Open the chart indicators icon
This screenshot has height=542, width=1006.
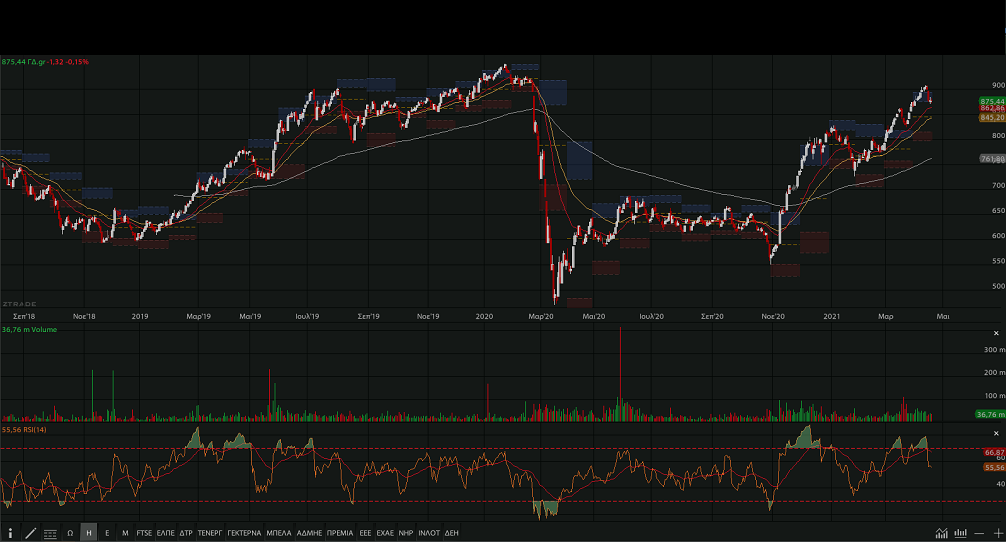942,533
